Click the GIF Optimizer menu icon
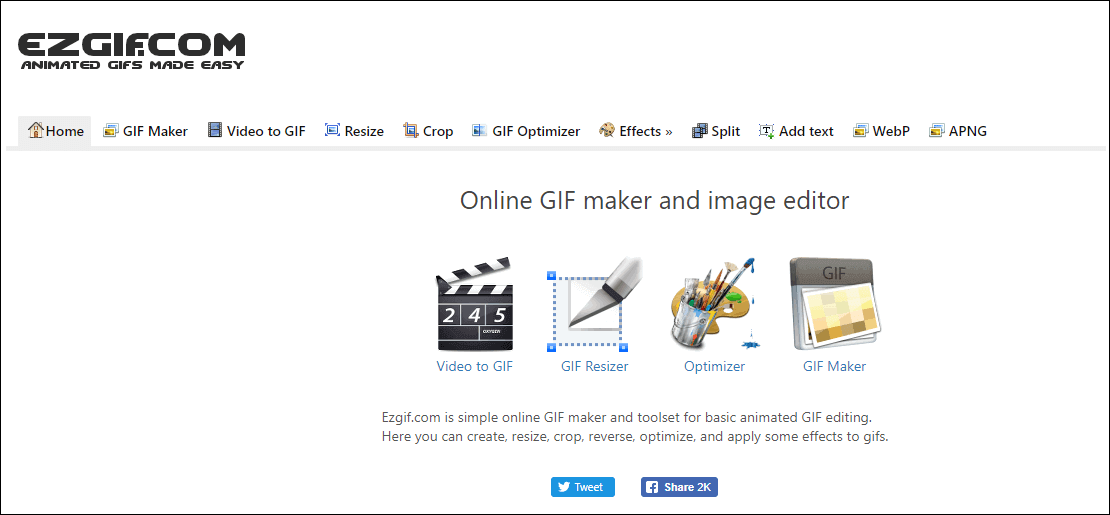Screen dimensions: 1110x515 [479, 130]
